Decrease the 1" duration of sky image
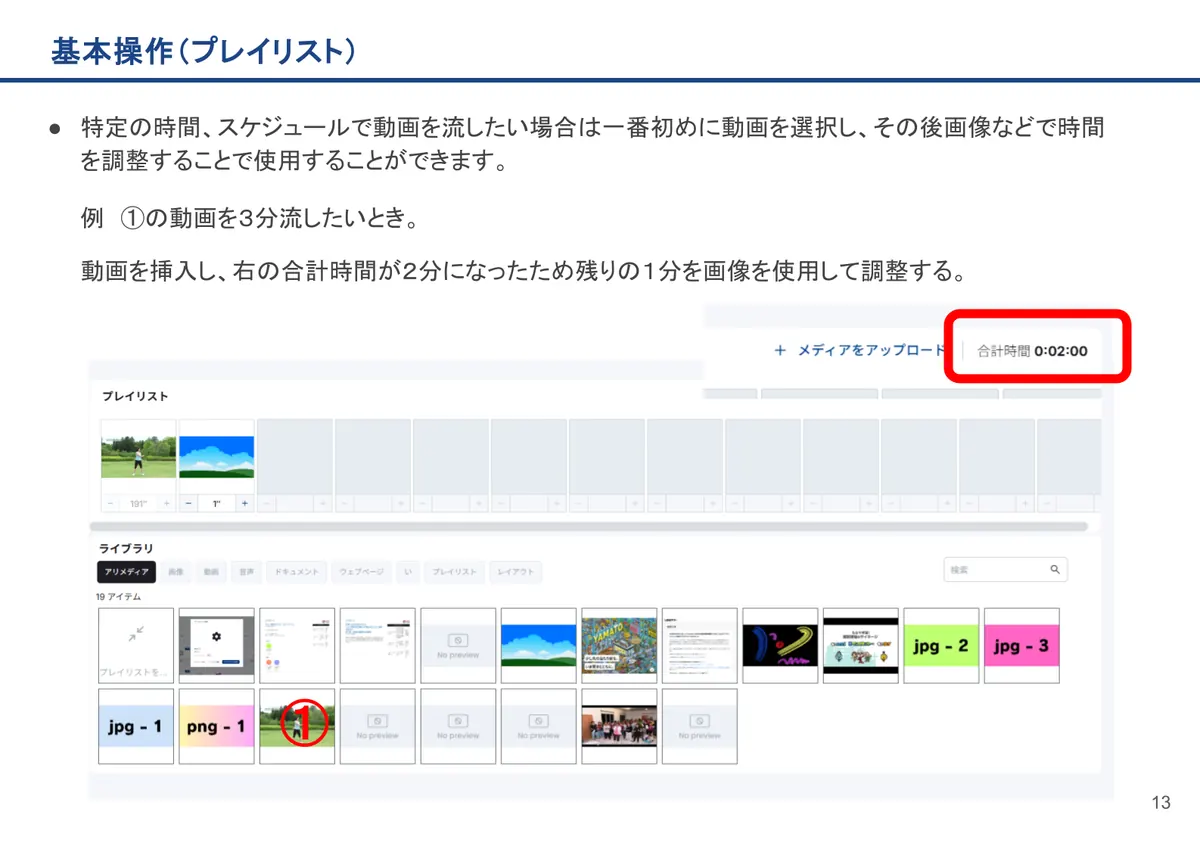Viewport: 1200px width, 849px height. point(188,503)
